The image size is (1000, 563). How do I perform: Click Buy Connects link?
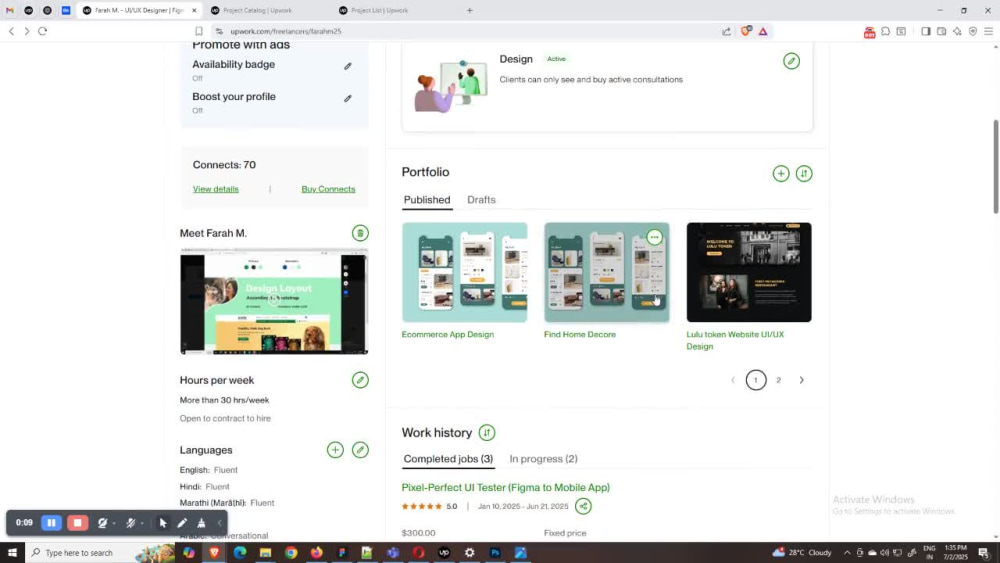328,189
